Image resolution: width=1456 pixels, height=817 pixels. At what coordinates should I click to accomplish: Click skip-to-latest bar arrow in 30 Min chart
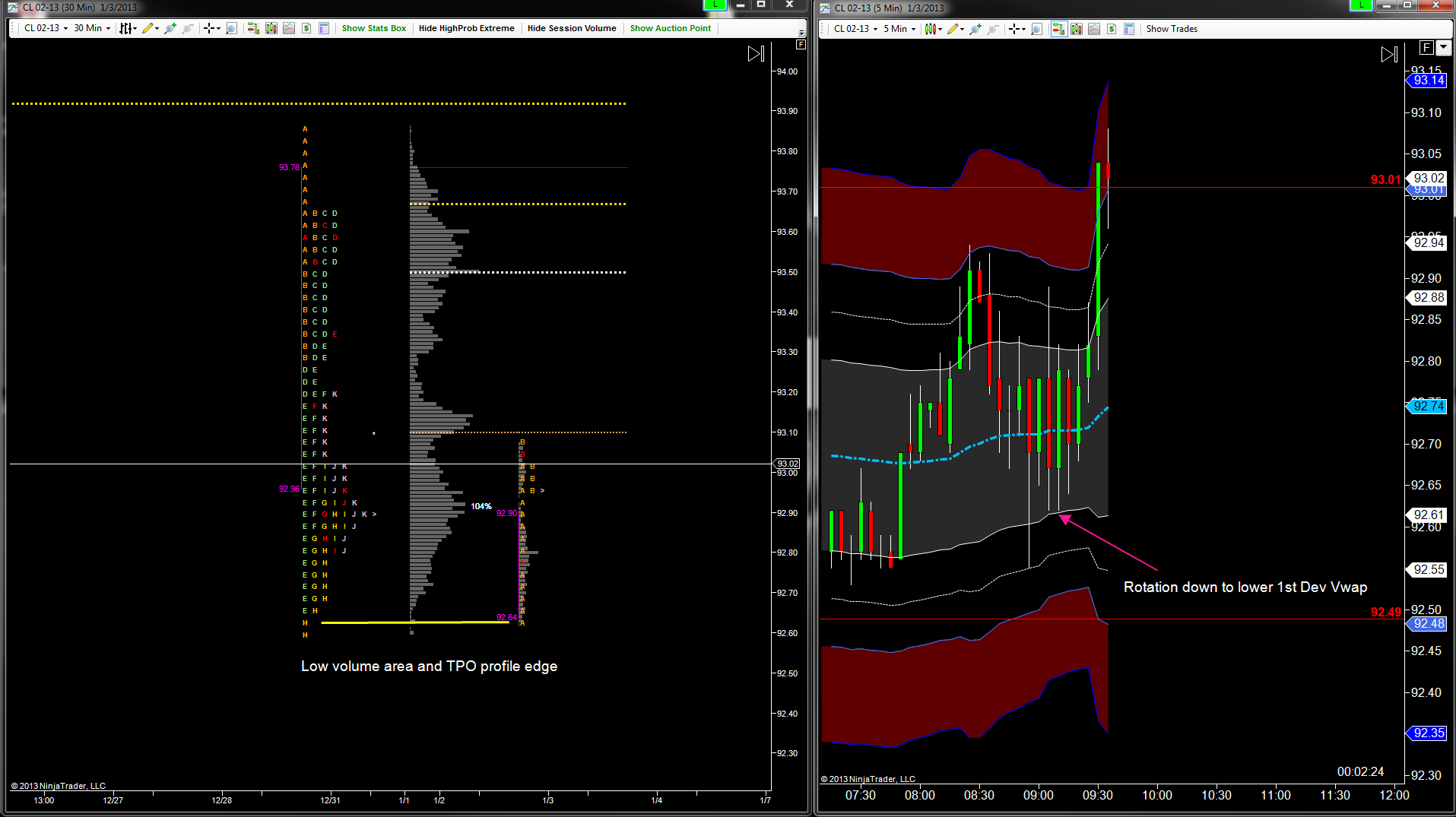pos(756,54)
